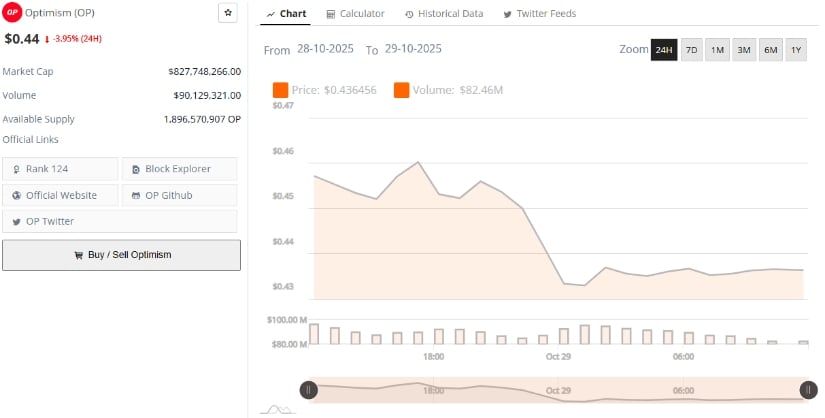Select the Chart tab
The height and width of the screenshot is (418, 825).
click(287, 14)
